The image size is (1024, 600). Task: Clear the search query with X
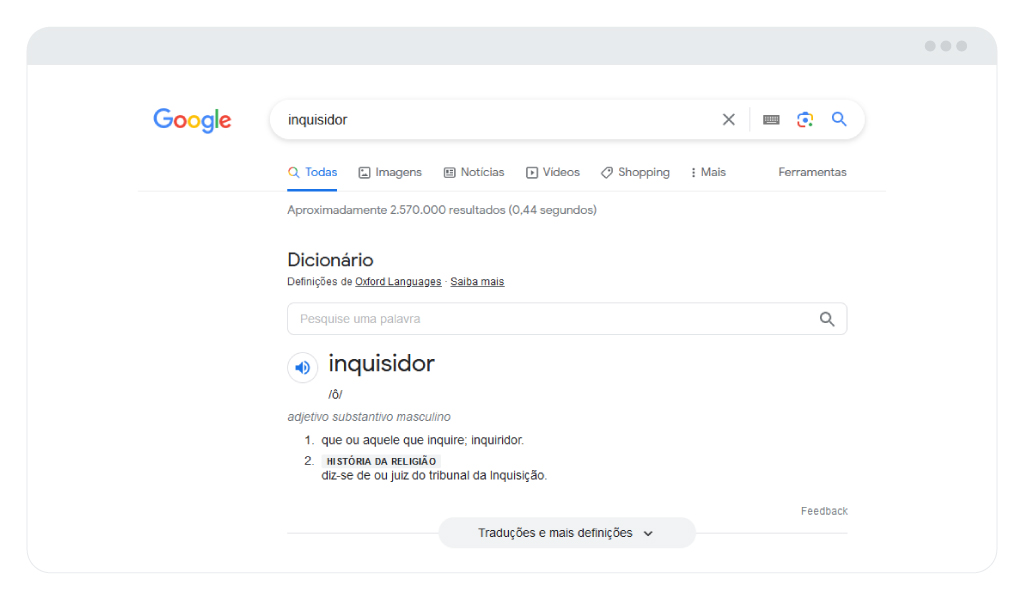tap(728, 119)
